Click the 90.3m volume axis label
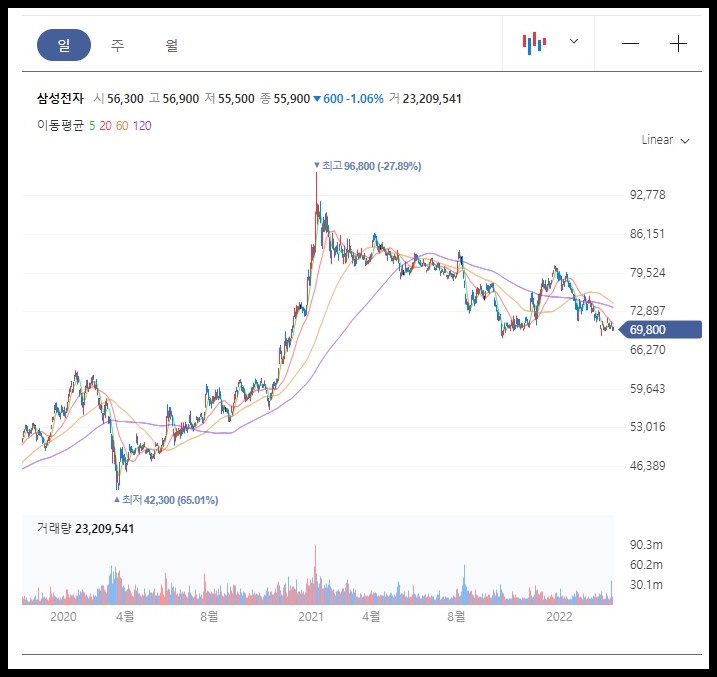 646,544
